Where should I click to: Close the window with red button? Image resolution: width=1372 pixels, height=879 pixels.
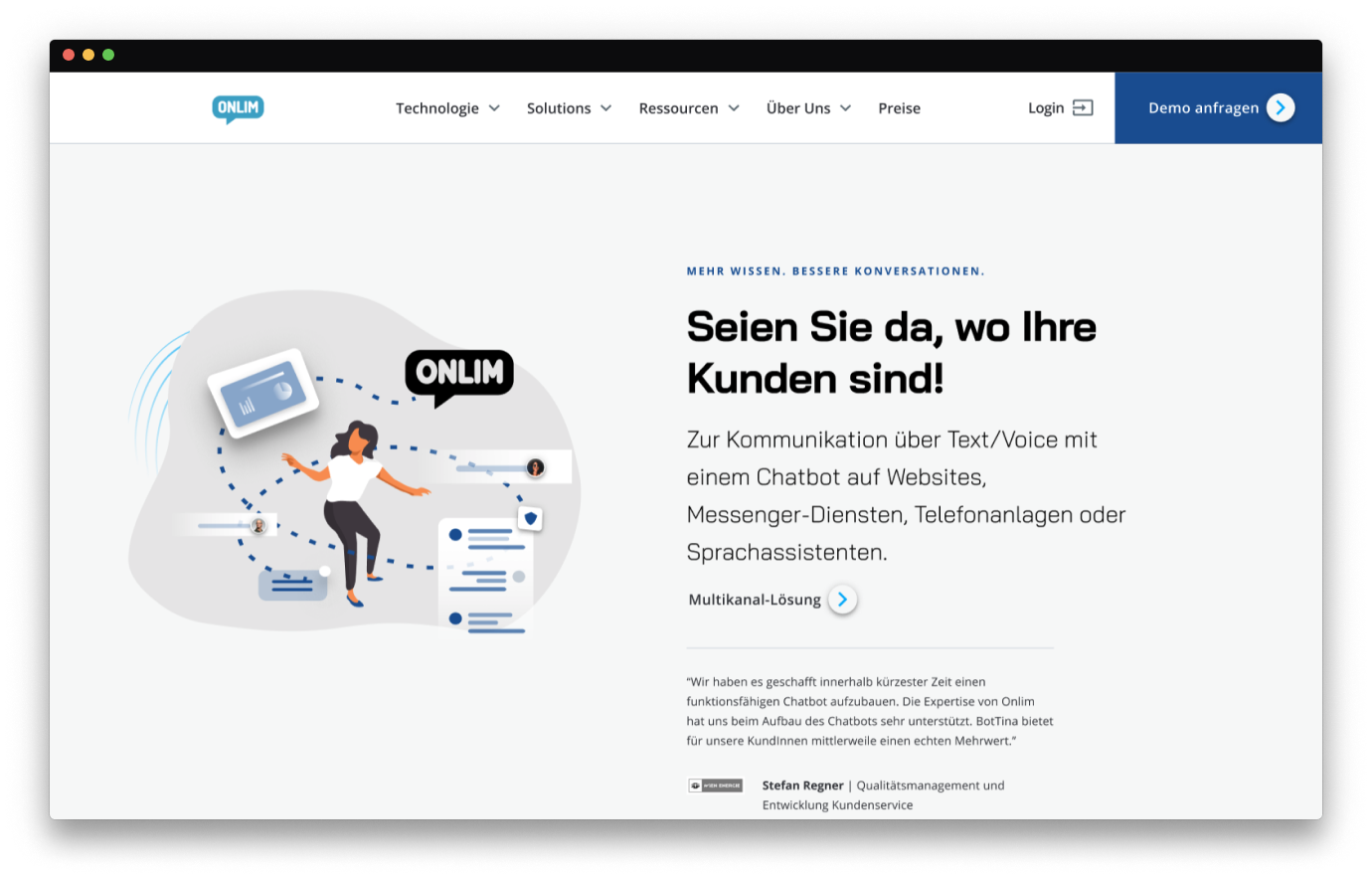click(x=69, y=55)
